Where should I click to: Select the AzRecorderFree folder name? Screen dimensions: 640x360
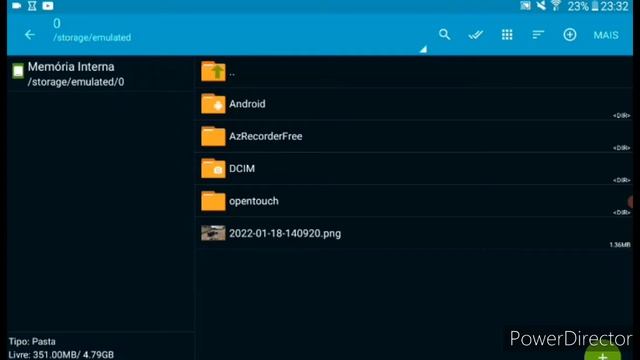coord(266,136)
